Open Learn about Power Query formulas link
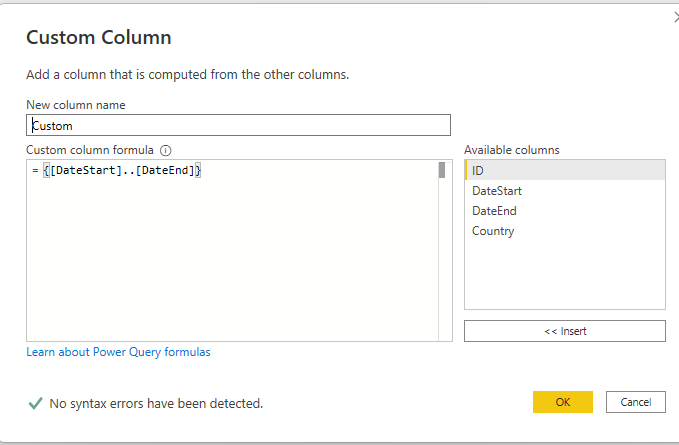The image size is (679, 445). click(x=118, y=352)
